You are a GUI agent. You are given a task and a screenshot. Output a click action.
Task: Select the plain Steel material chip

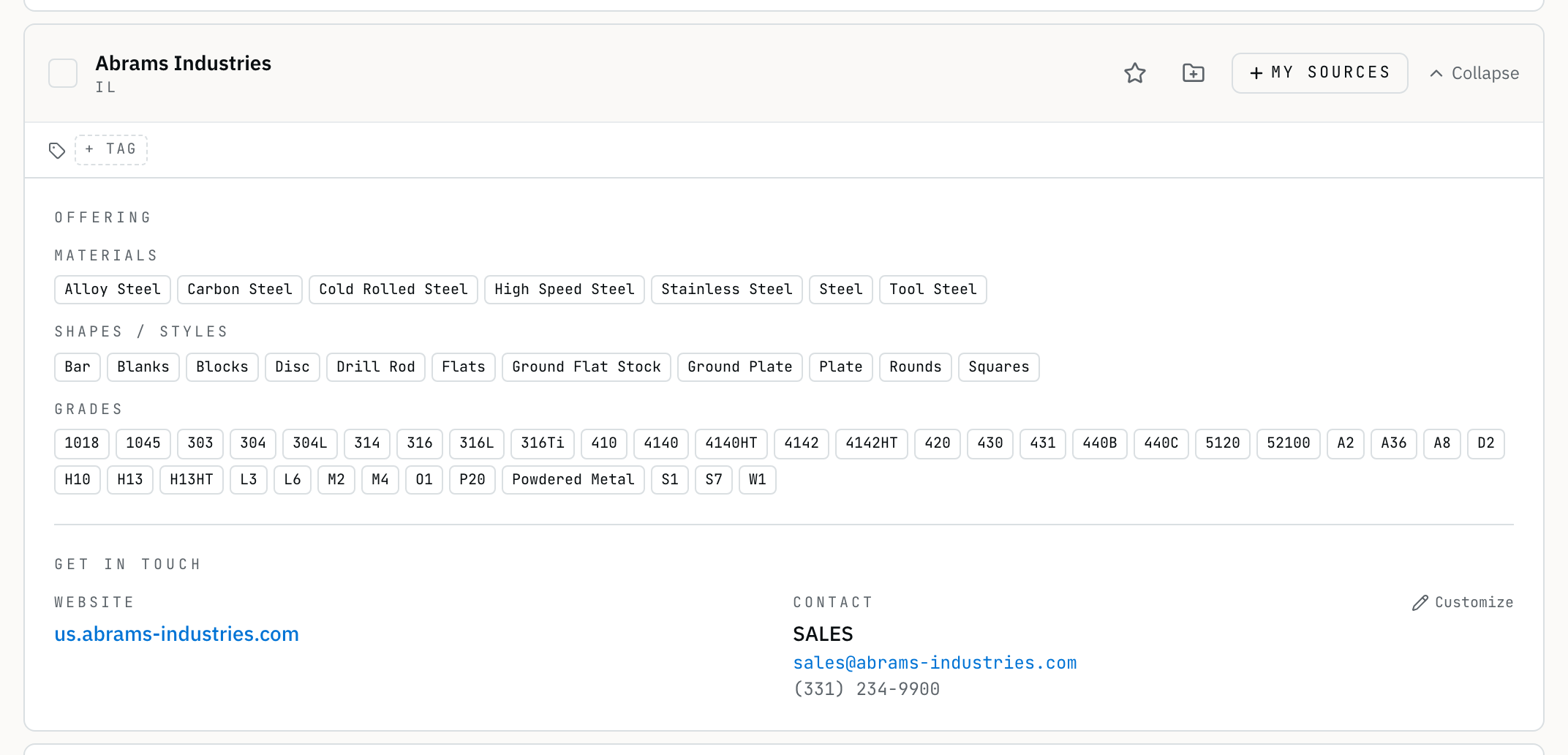841,290
